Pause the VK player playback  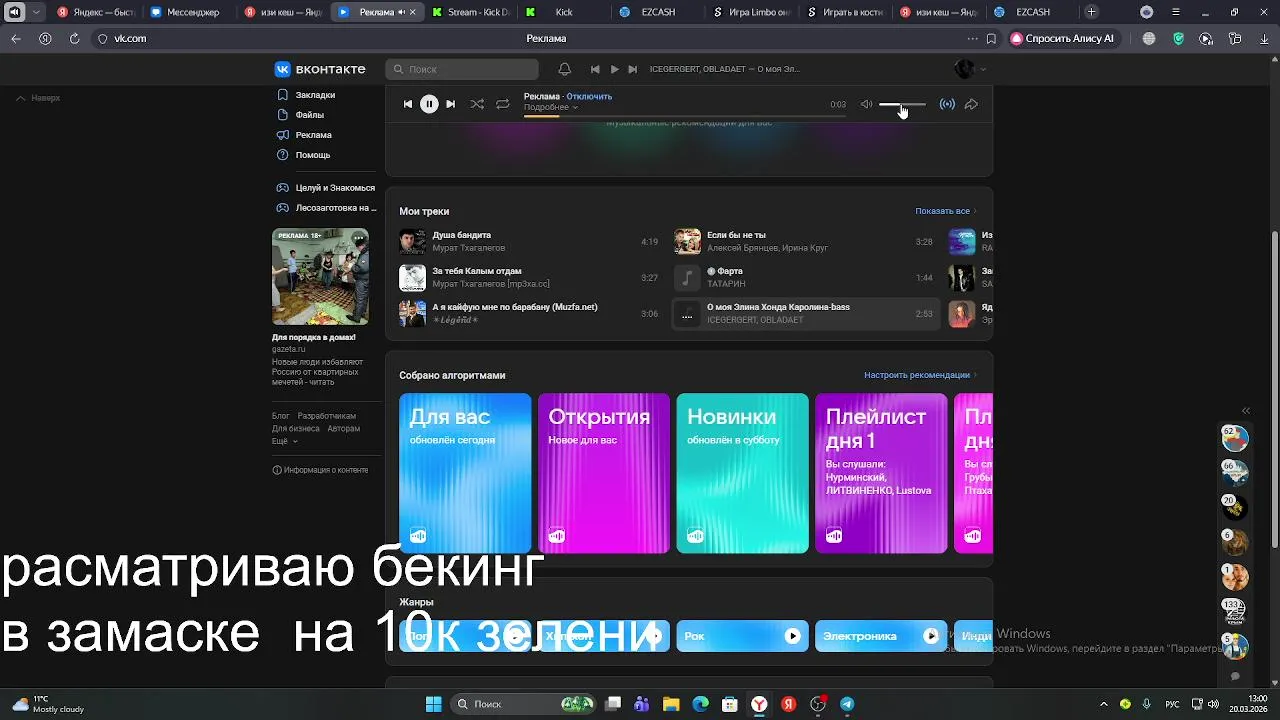429,104
